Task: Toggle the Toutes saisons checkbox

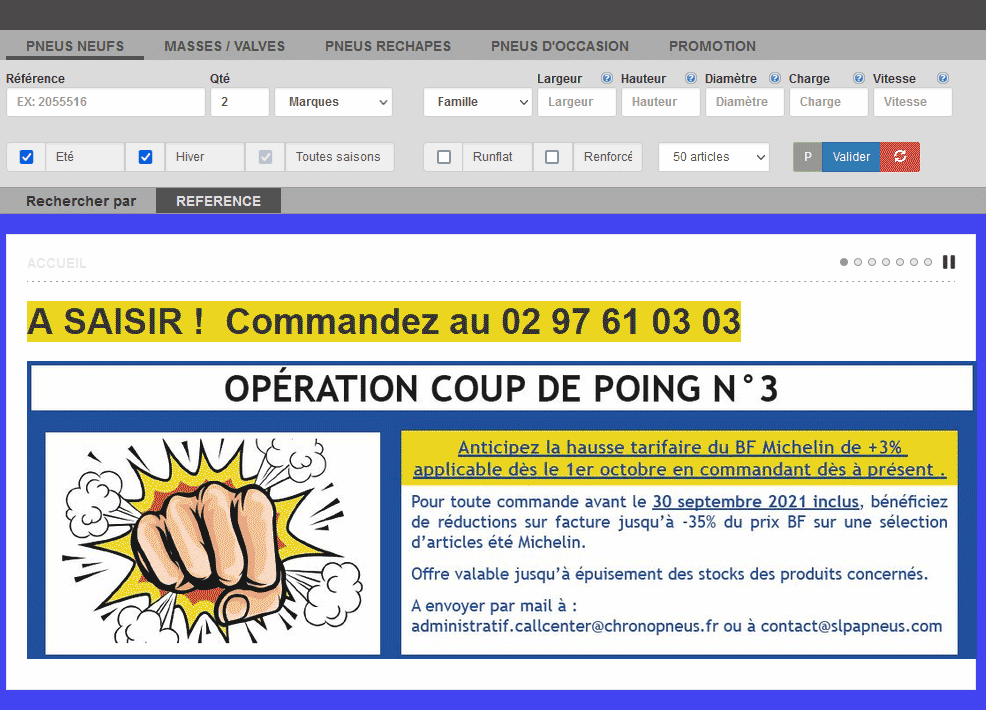Action: (x=265, y=157)
